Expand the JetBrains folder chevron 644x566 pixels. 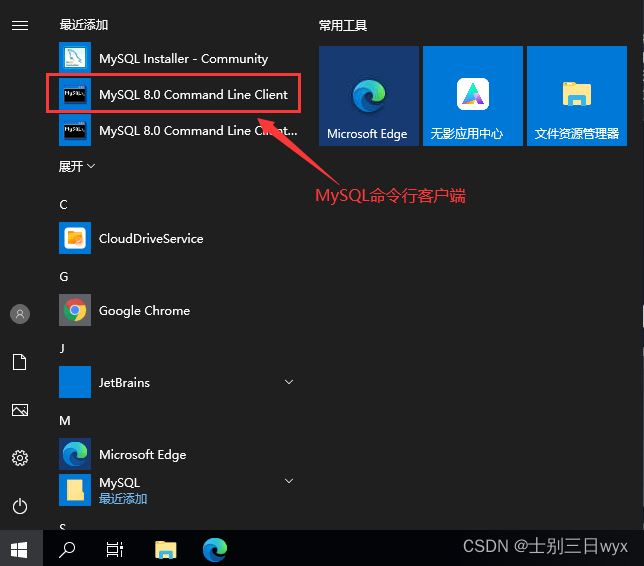289,382
